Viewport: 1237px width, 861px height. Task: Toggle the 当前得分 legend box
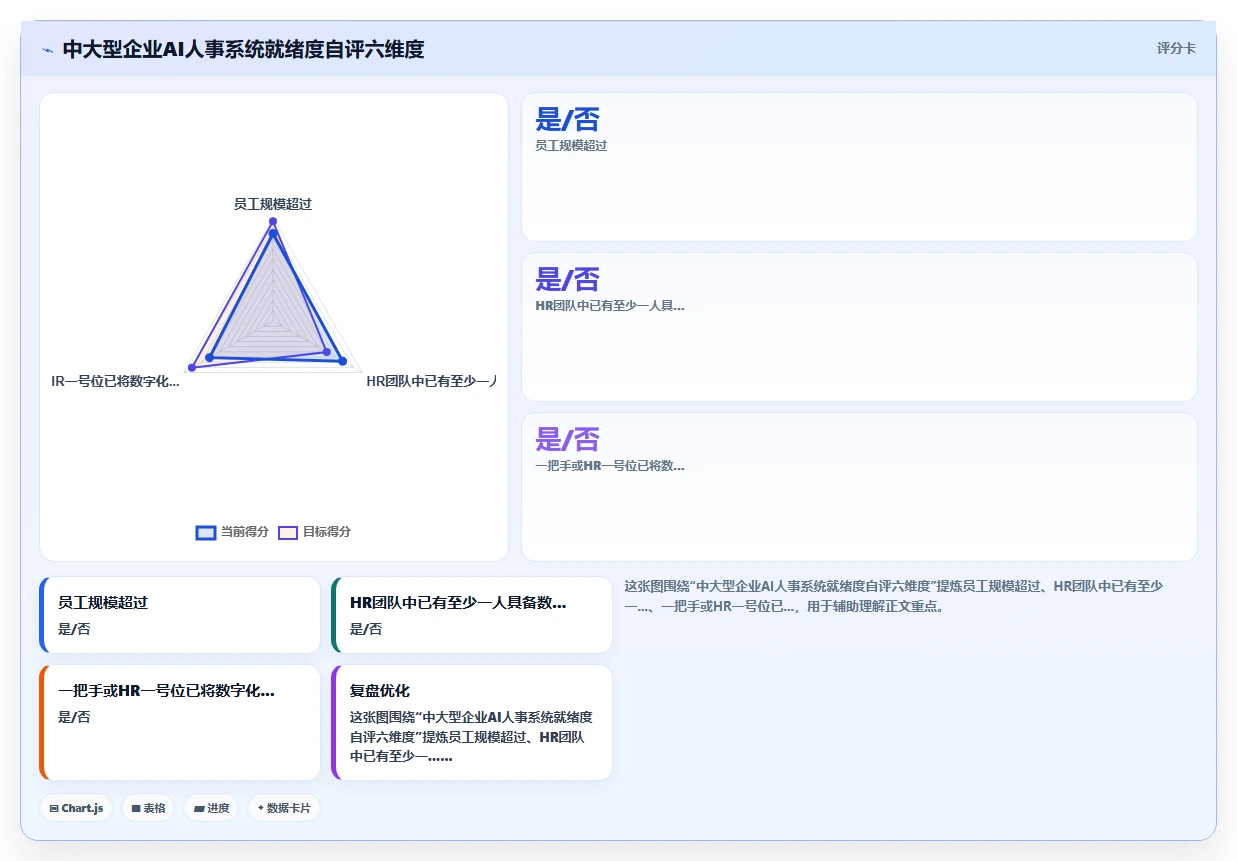pyautogui.click(x=206, y=532)
